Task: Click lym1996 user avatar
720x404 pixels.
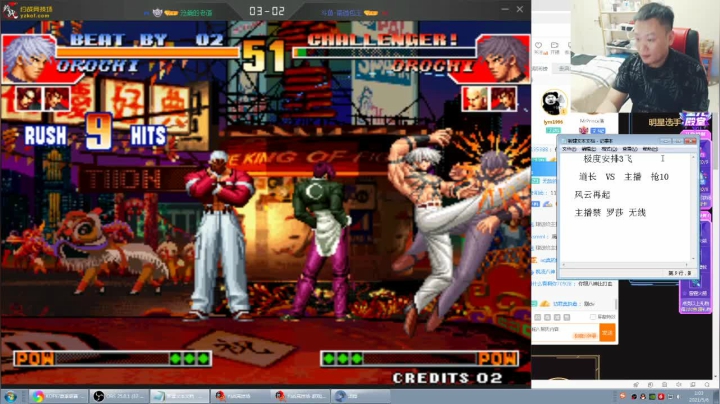Action: click(x=554, y=102)
